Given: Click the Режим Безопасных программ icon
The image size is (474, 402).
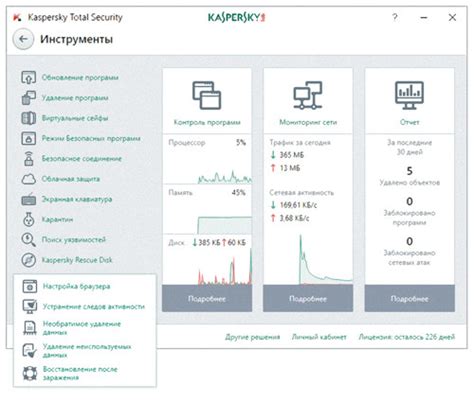Looking at the screenshot, I should (29, 139).
